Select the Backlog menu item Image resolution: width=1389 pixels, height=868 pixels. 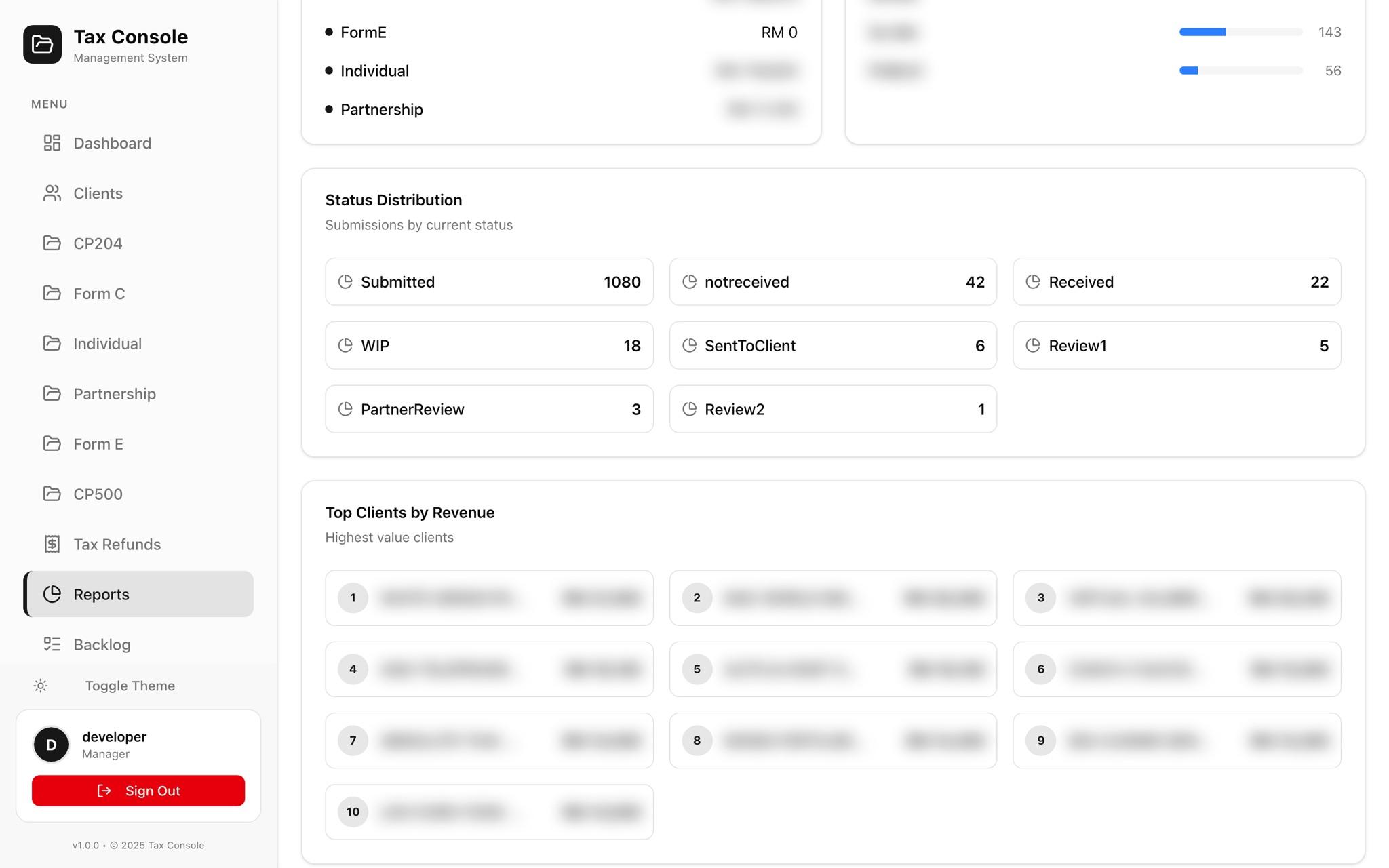[x=138, y=644]
